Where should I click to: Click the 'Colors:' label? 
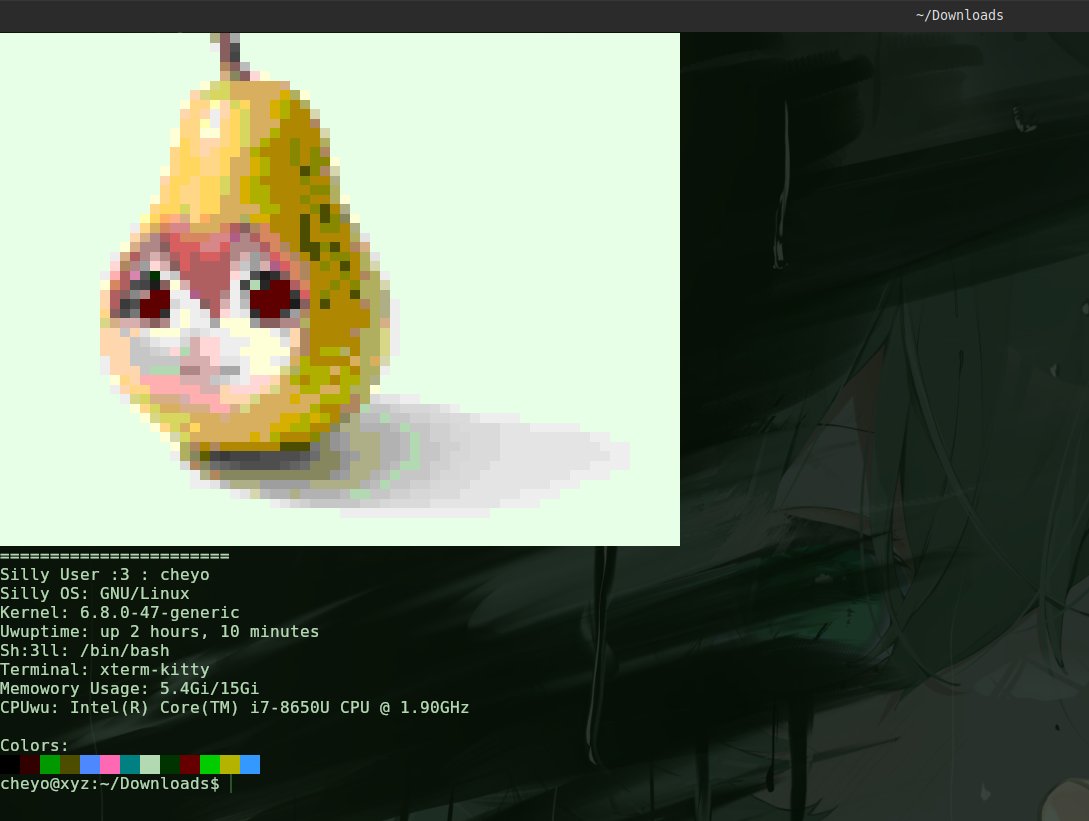[x=35, y=745]
